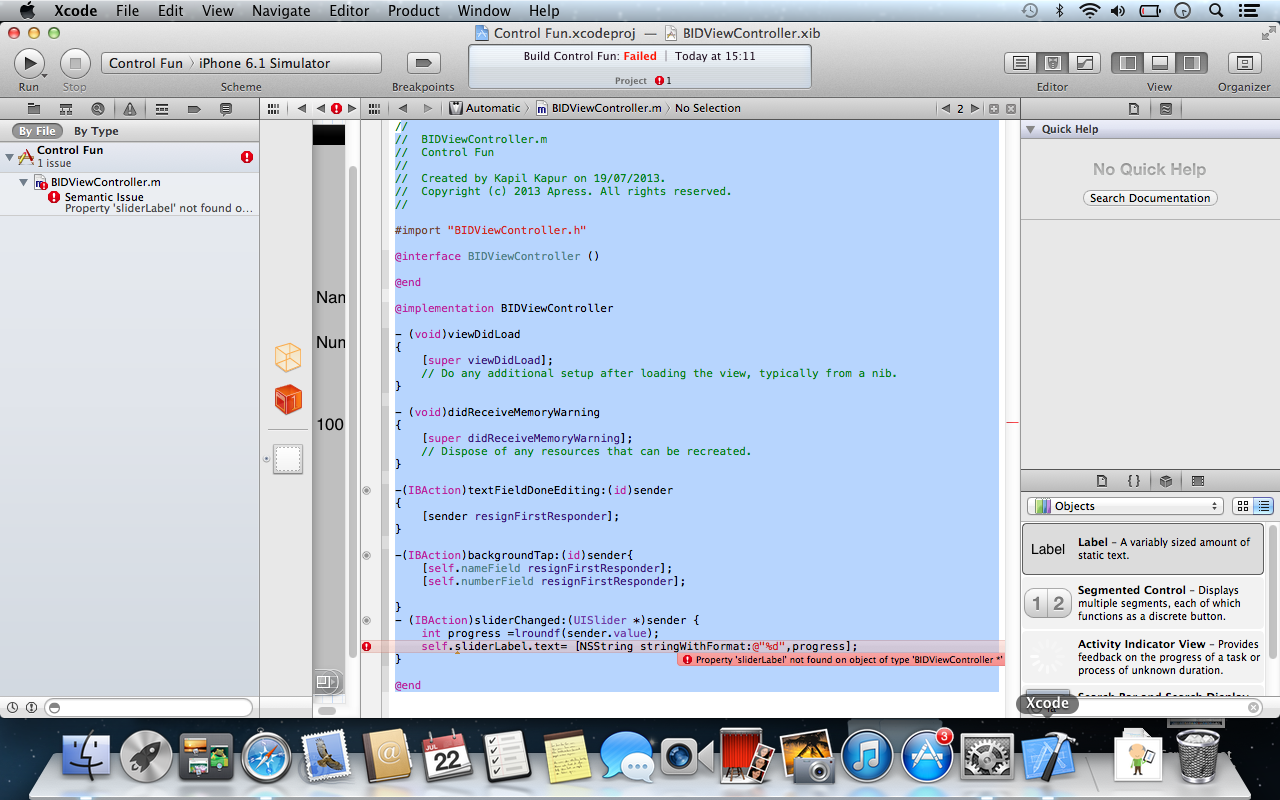
Task: Jump to the issue indicator in jump bar
Action: [x=336, y=108]
